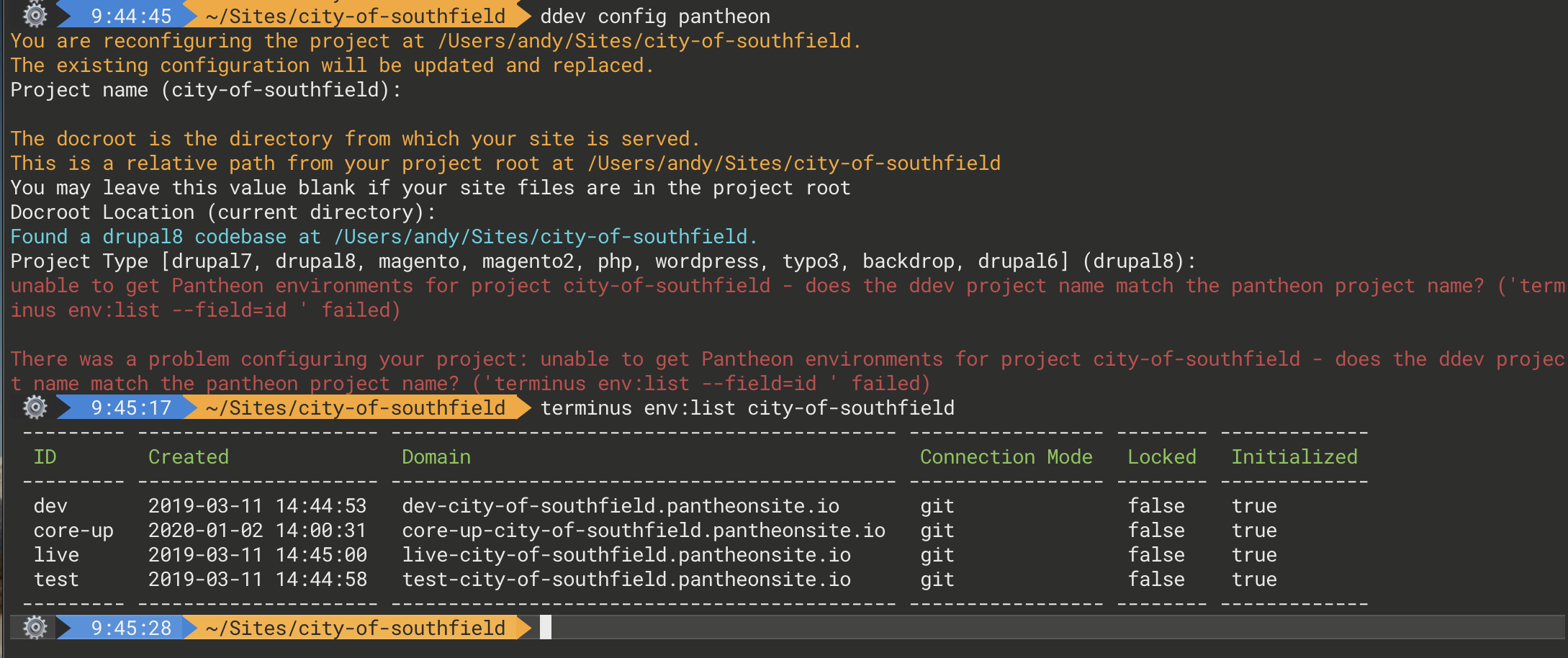Screen dimensions: 1568x658
Task: Click 'git' connection mode in dev row
Action: tap(937, 507)
